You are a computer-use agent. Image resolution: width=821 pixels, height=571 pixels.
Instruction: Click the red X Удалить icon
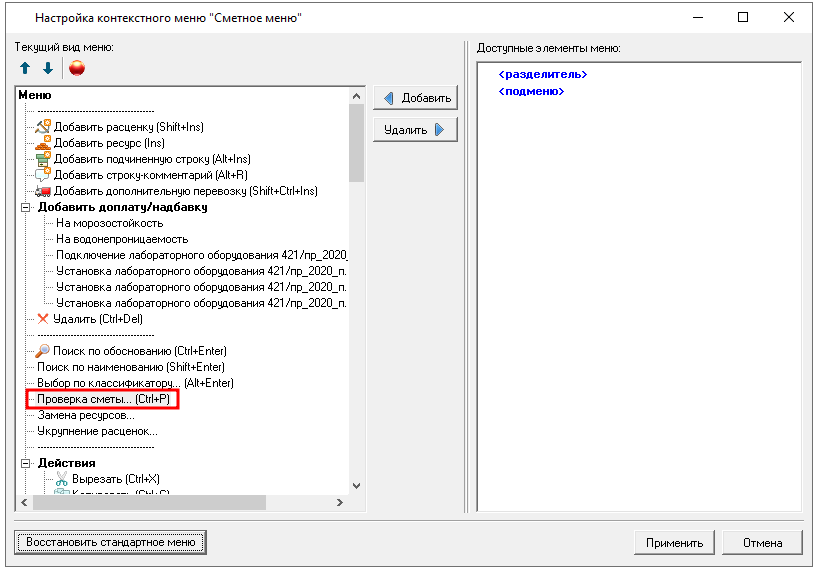[x=43, y=319]
